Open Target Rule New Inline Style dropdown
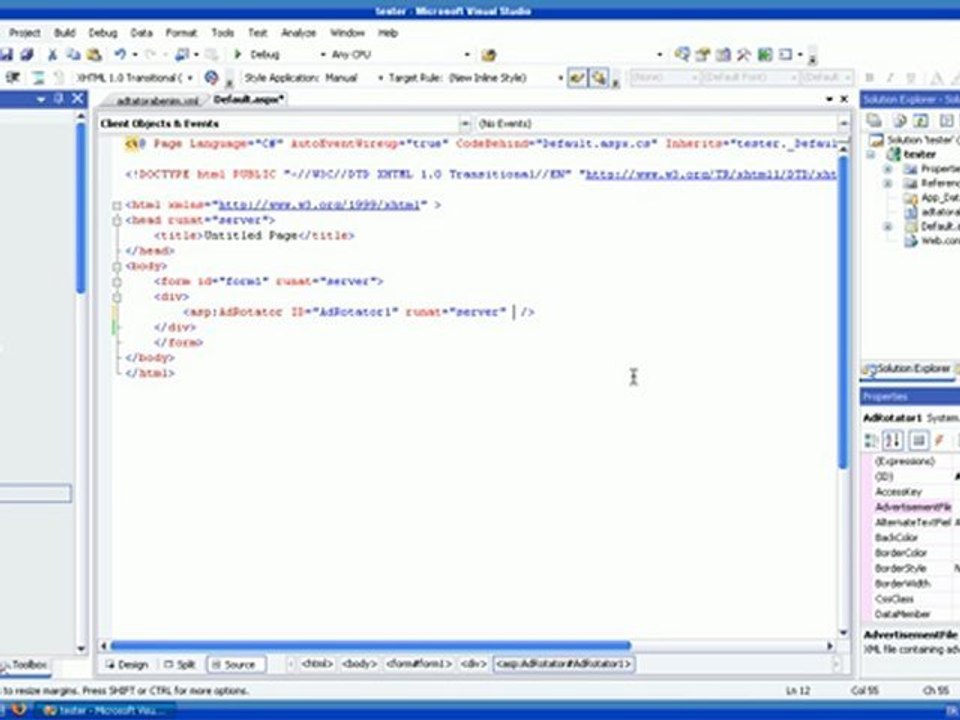The width and height of the screenshot is (960, 720). (560, 78)
